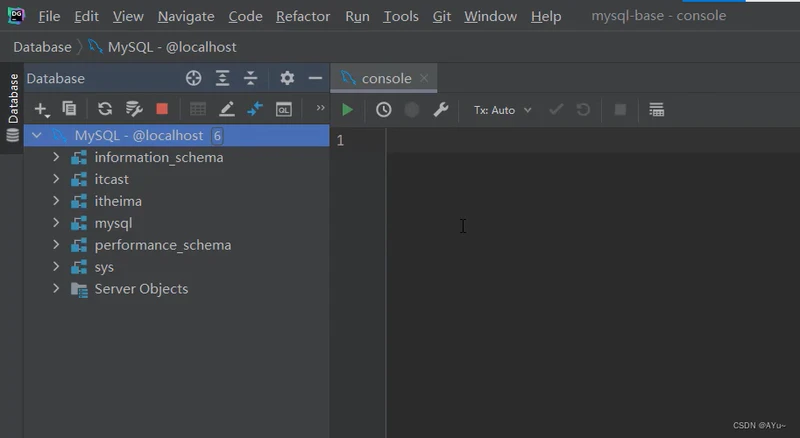Open the View menu

tap(128, 16)
